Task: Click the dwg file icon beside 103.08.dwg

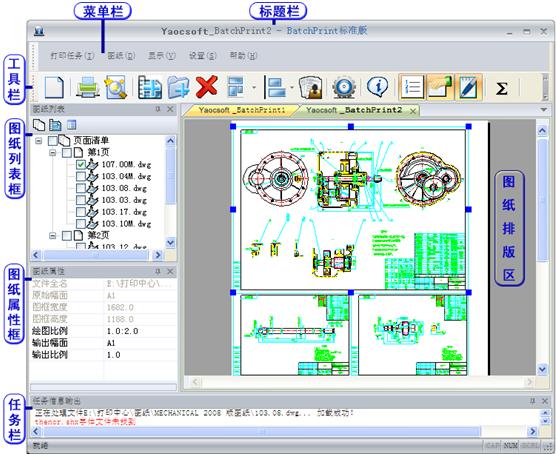Action: coord(93,188)
